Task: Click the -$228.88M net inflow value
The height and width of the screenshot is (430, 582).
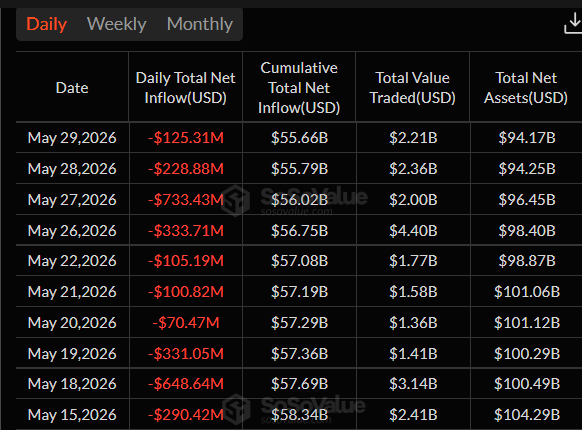Action: tap(186, 169)
